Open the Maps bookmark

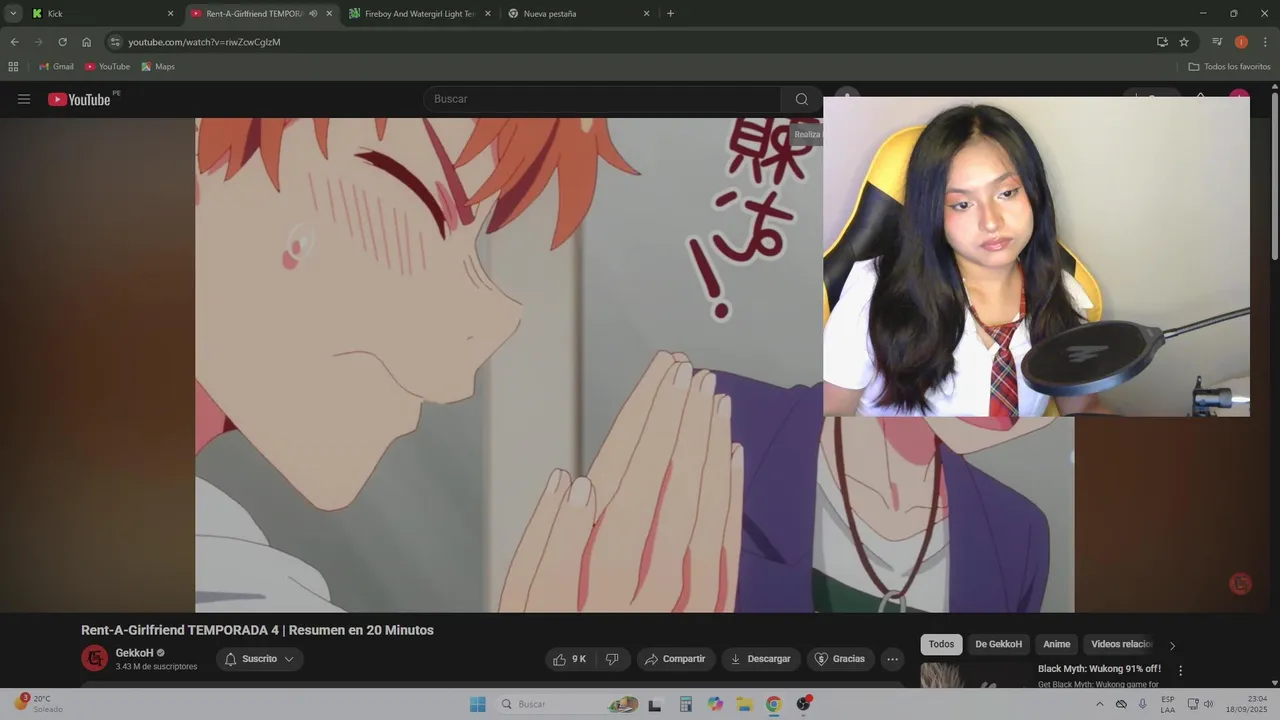pos(158,67)
